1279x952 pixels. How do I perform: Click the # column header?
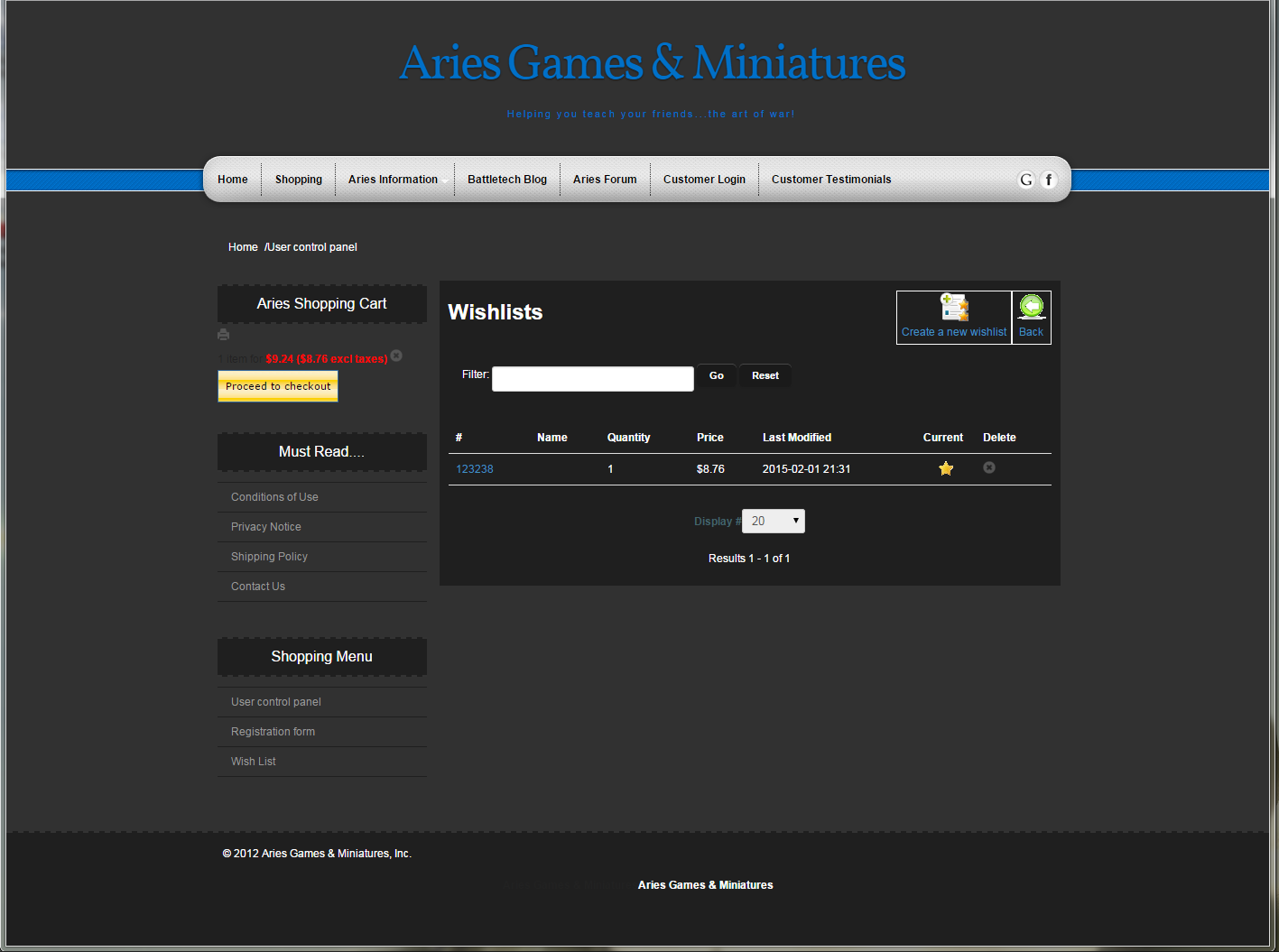tap(459, 438)
